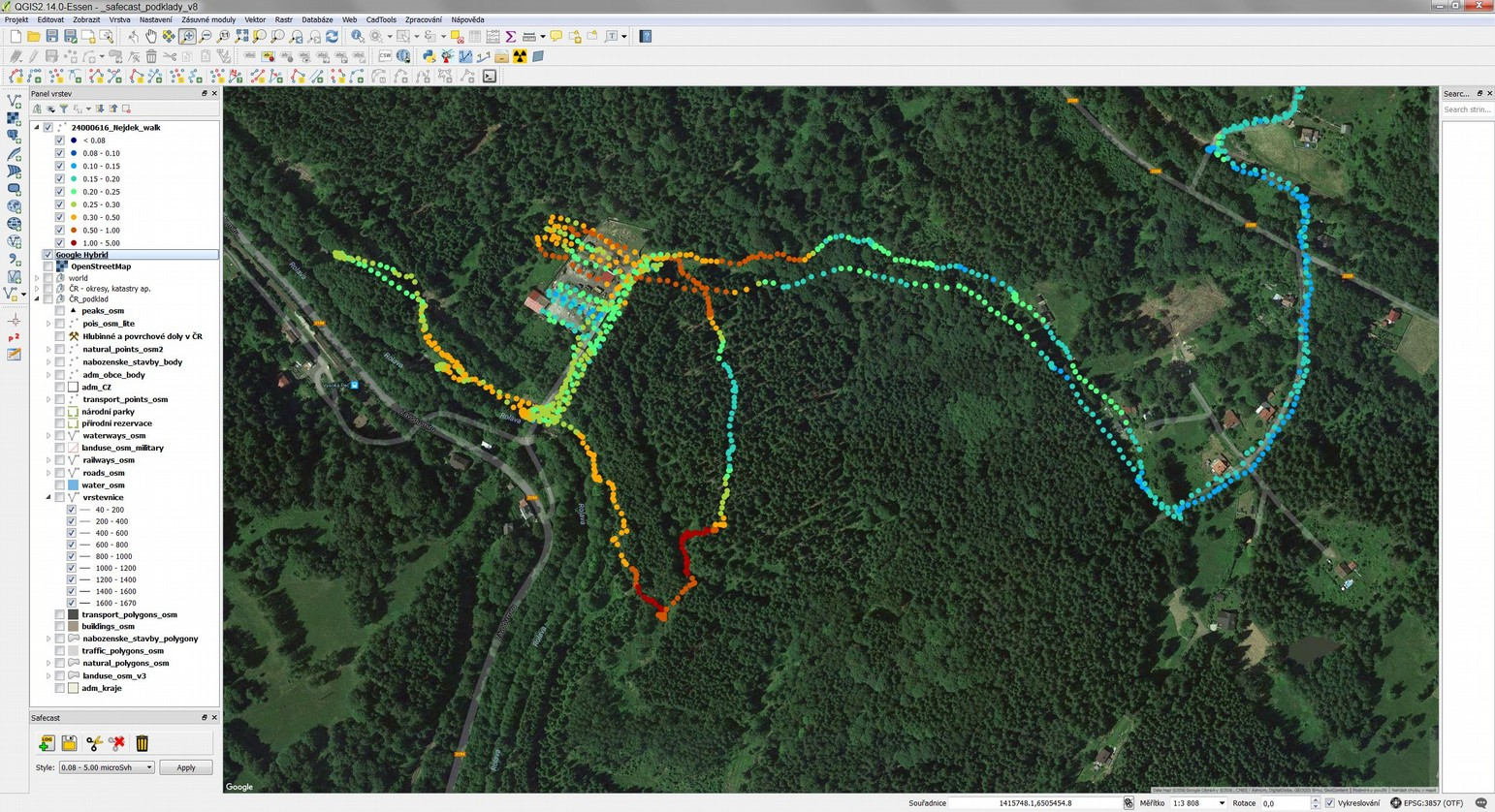Image resolution: width=1495 pixels, height=812 pixels.
Task: Click the Delete Selected trash icon in editing toolbar
Action: click(x=151, y=56)
